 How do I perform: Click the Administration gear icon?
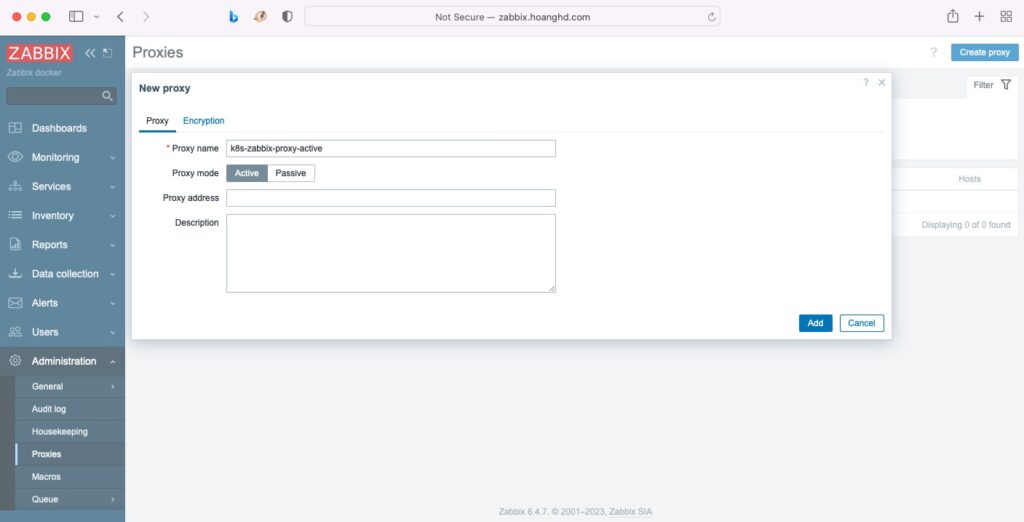click(15, 361)
